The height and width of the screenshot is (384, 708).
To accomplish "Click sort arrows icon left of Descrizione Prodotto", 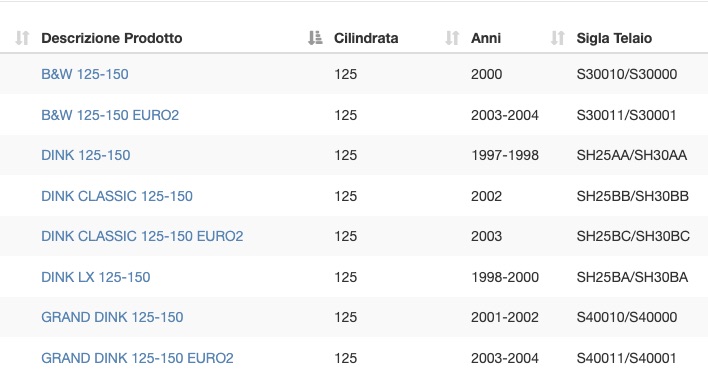I will click(x=22, y=38).
